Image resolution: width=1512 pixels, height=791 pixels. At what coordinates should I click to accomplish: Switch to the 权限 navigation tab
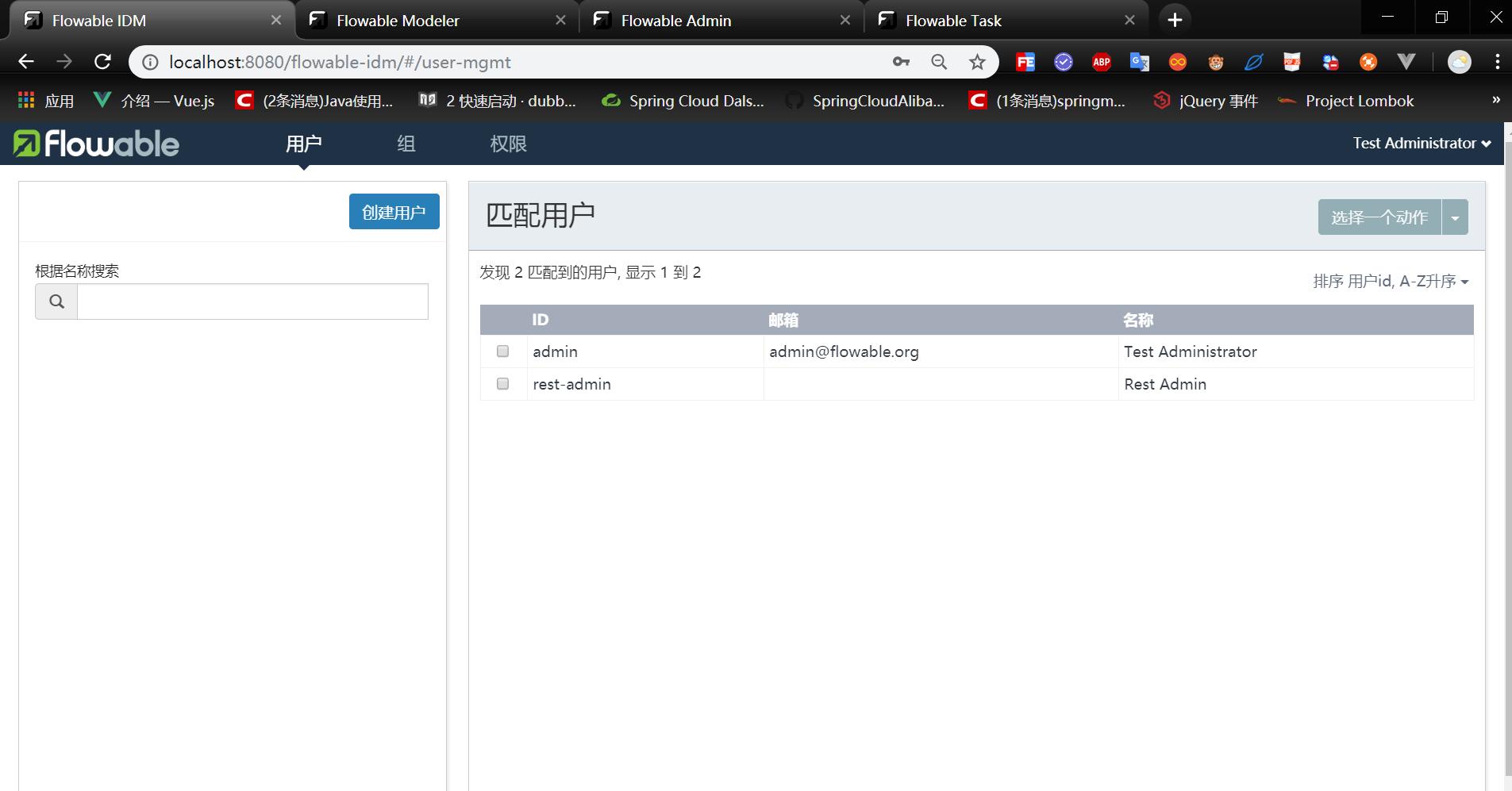(x=509, y=144)
